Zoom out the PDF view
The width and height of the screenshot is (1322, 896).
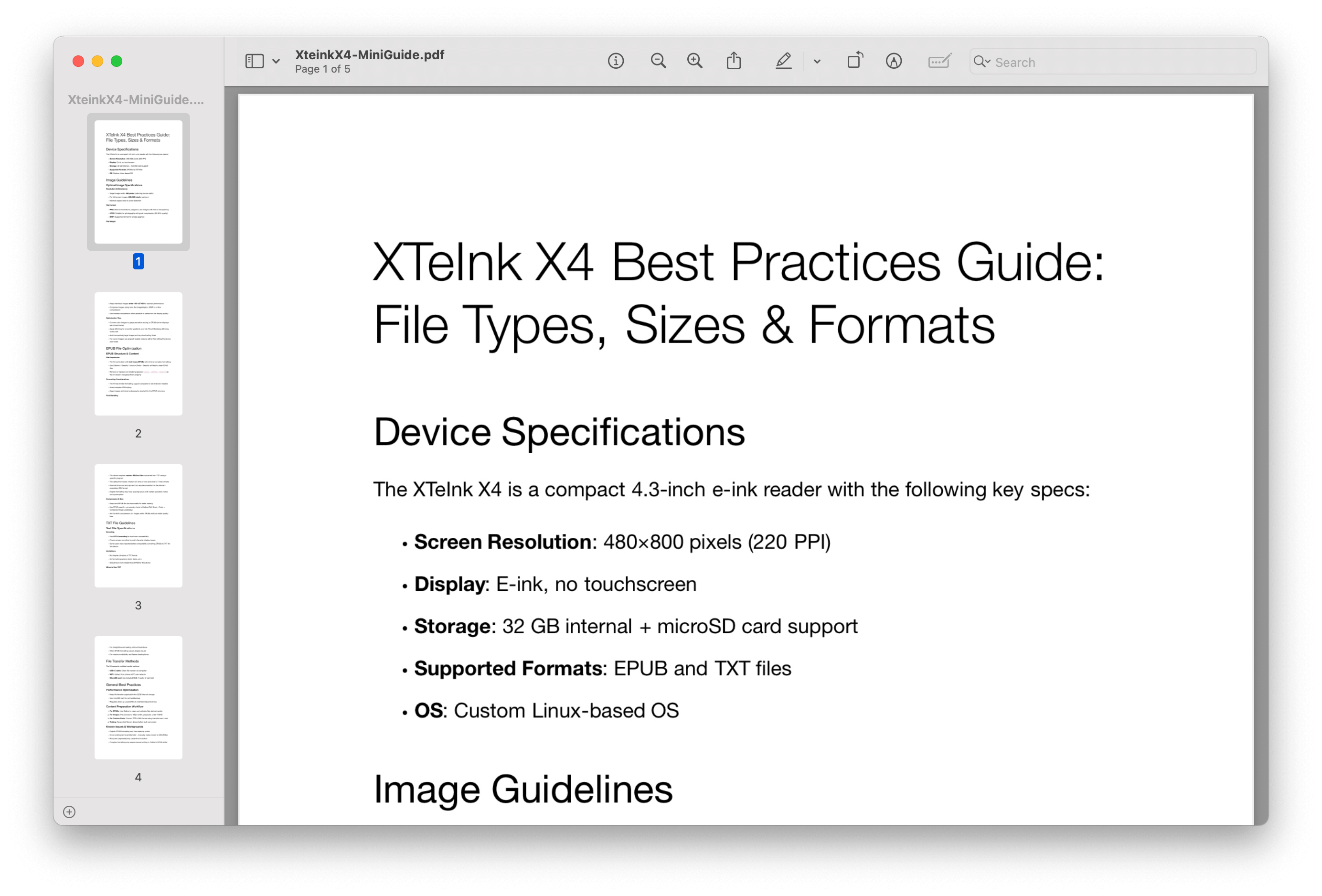[658, 61]
